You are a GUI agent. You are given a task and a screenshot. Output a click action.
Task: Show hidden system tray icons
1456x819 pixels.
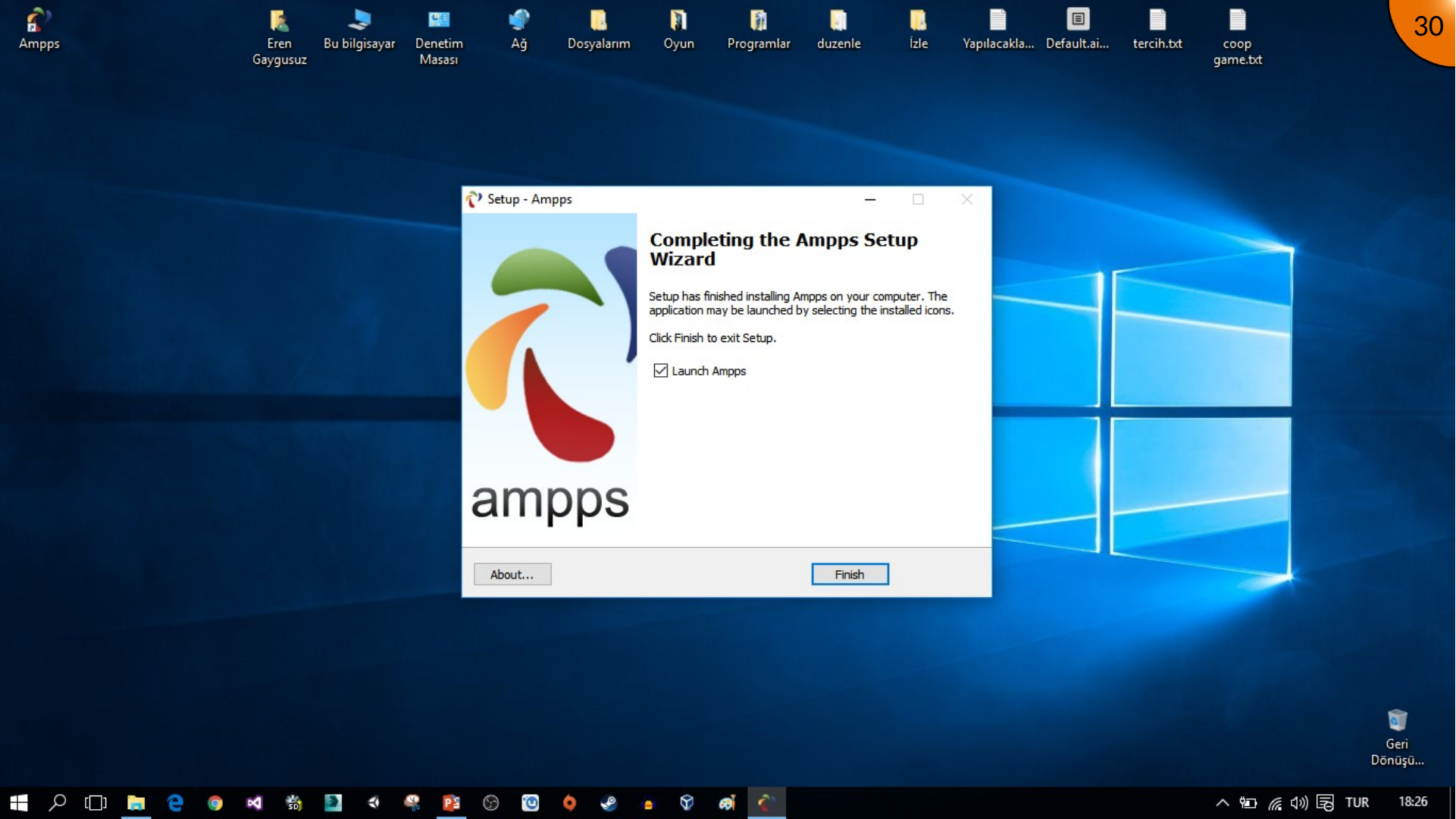coord(1223,803)
